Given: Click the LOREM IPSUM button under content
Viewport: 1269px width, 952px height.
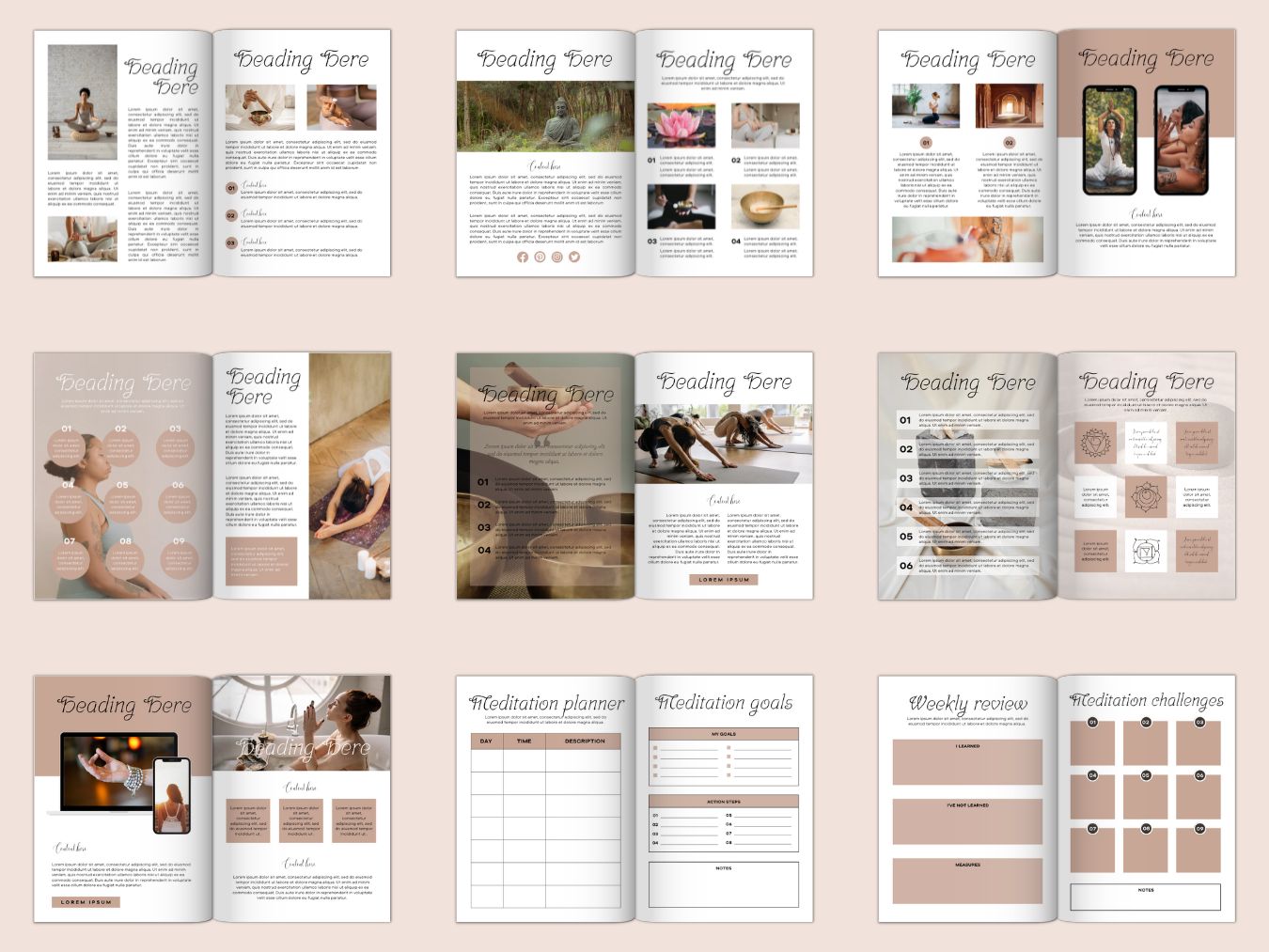Looking at the screenshot, I should [723, 579].
